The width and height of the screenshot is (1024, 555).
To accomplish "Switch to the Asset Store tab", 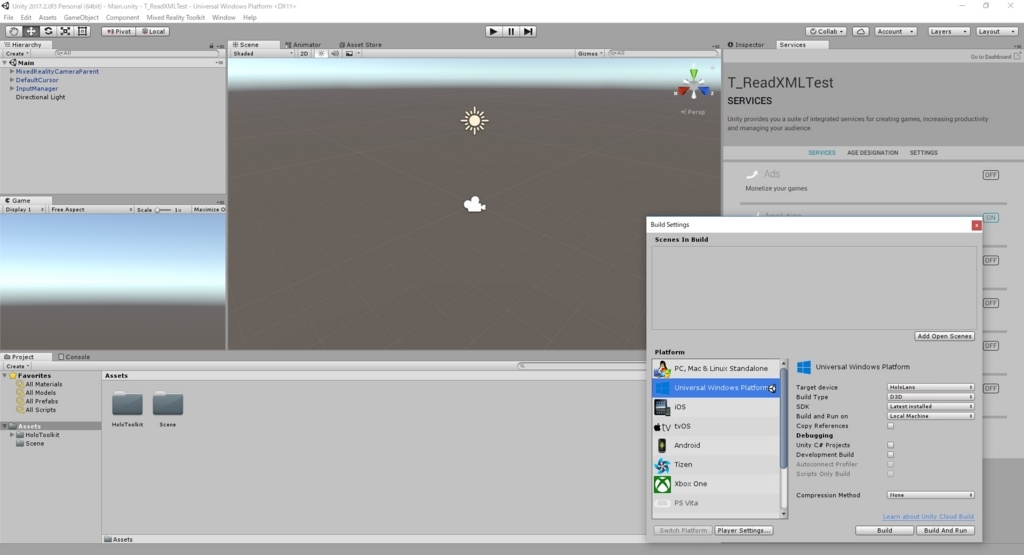I will [x=360, y=45].
